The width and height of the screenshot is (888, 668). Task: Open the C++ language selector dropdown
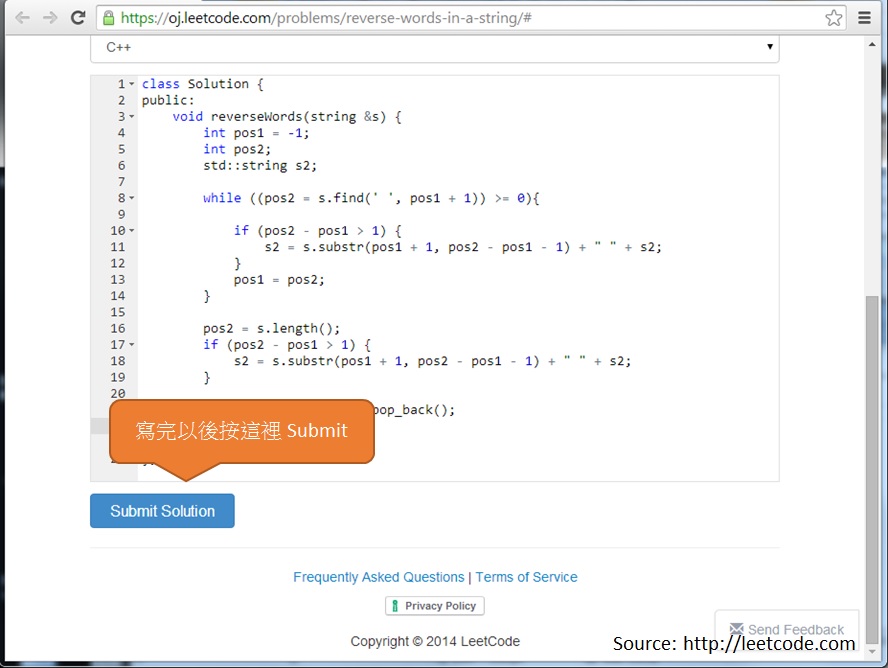click(x=770, y=46)
